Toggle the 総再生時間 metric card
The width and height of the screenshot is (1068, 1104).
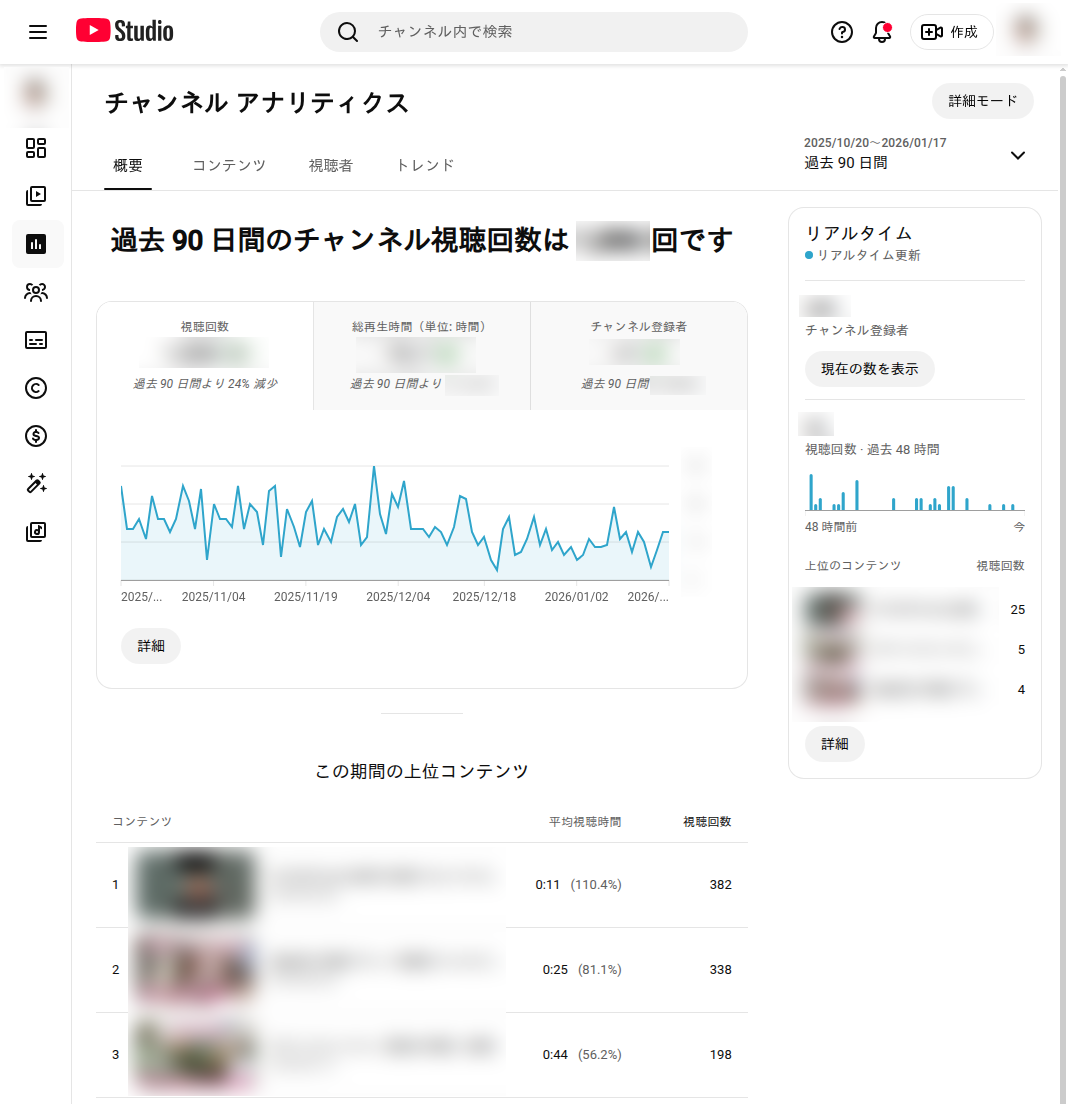tap(421, 355)
